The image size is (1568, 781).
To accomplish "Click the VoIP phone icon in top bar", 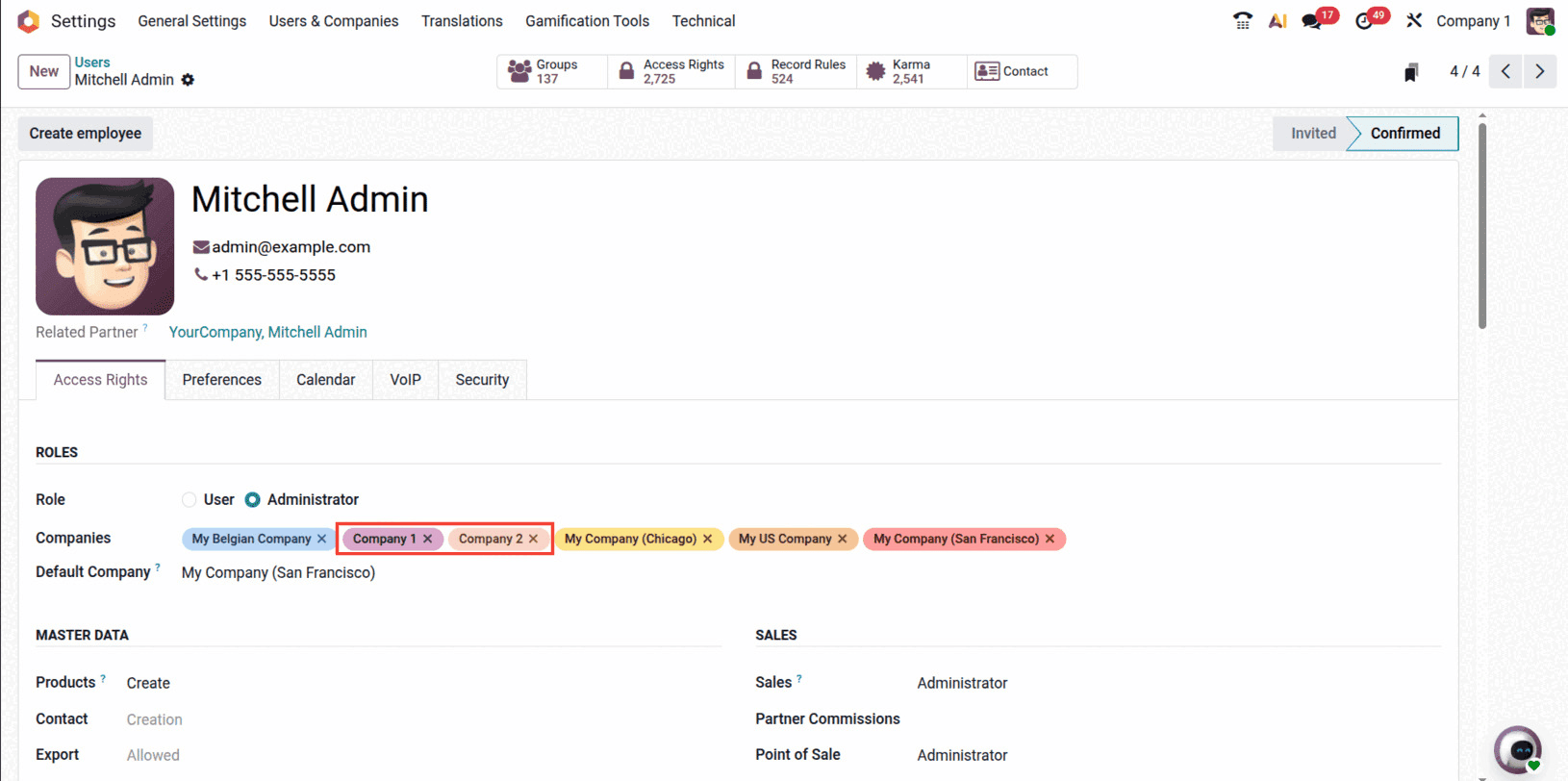I will (x=1242, y=20).
